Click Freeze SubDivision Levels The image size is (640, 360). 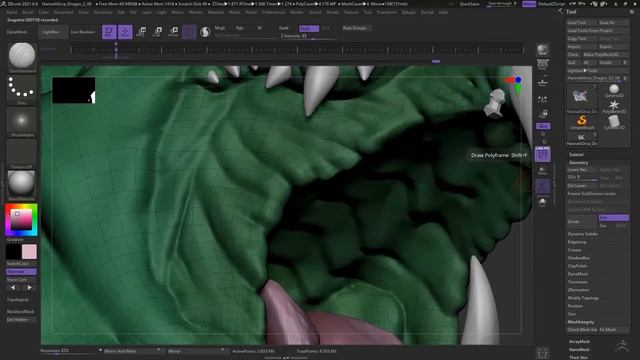(591, 194)
